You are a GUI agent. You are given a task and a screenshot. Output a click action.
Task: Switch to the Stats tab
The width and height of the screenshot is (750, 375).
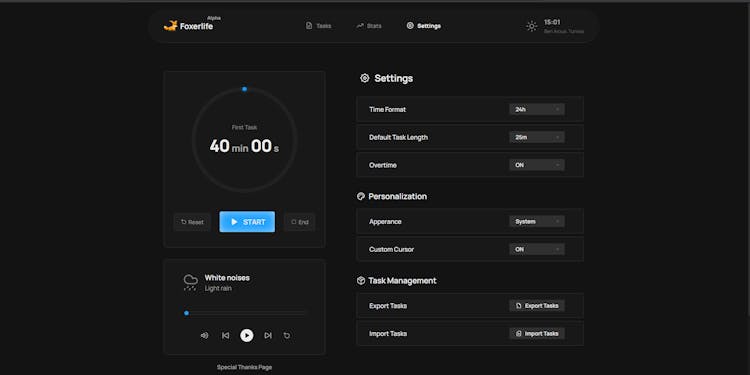[369, 26]
